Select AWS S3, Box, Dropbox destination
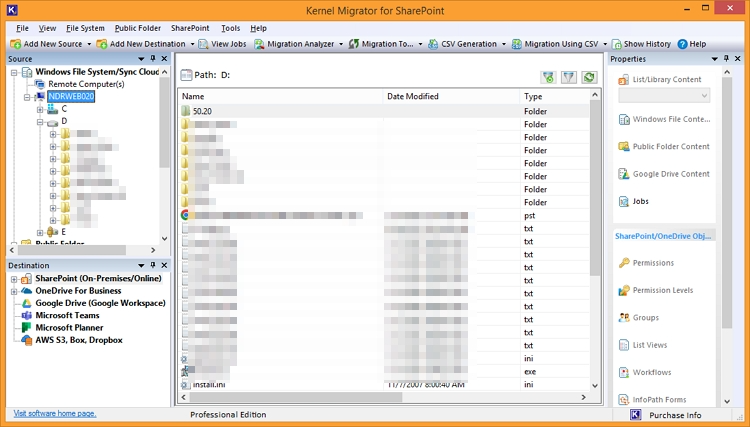This screenshot has width=750, height=427. 79,340
